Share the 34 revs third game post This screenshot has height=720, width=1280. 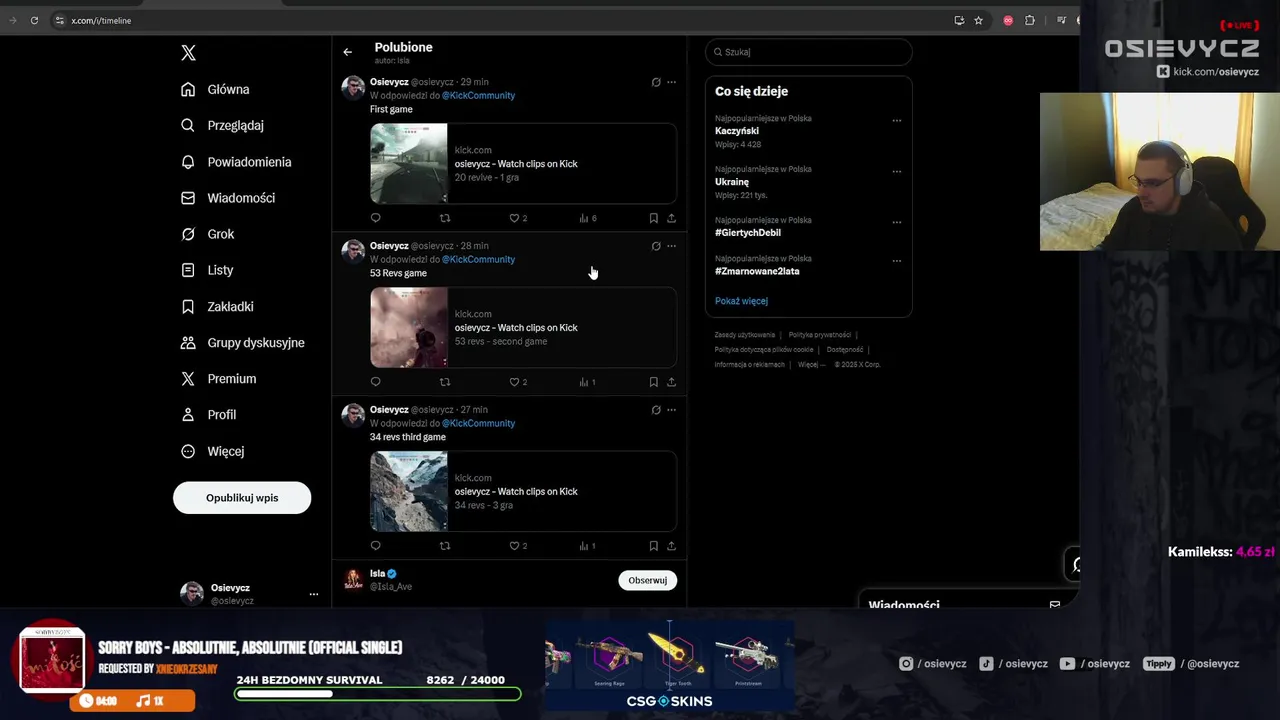point(671,546)
